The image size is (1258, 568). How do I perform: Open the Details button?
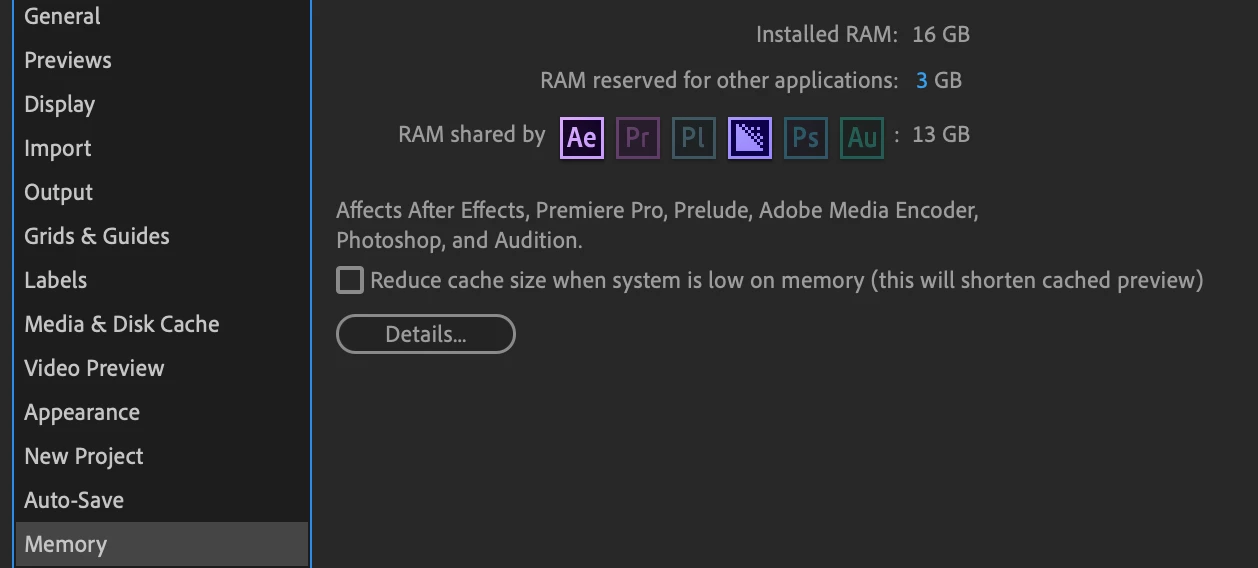coord(425,334)
